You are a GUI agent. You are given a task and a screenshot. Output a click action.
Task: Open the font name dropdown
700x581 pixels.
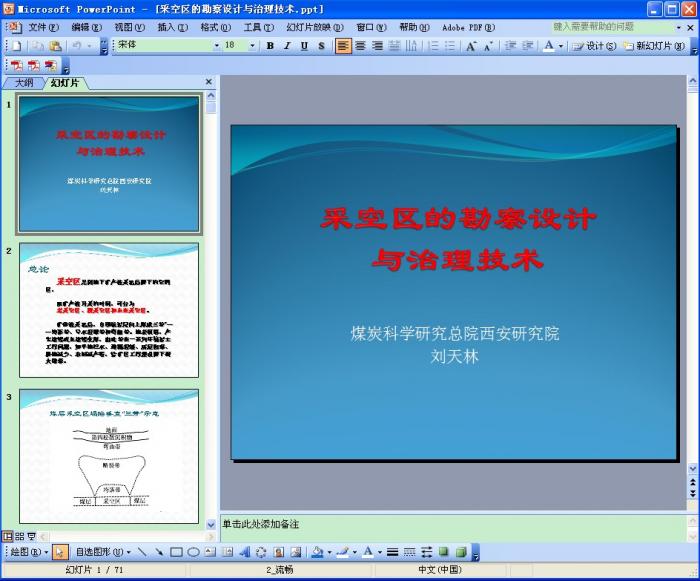pos(216,46)
